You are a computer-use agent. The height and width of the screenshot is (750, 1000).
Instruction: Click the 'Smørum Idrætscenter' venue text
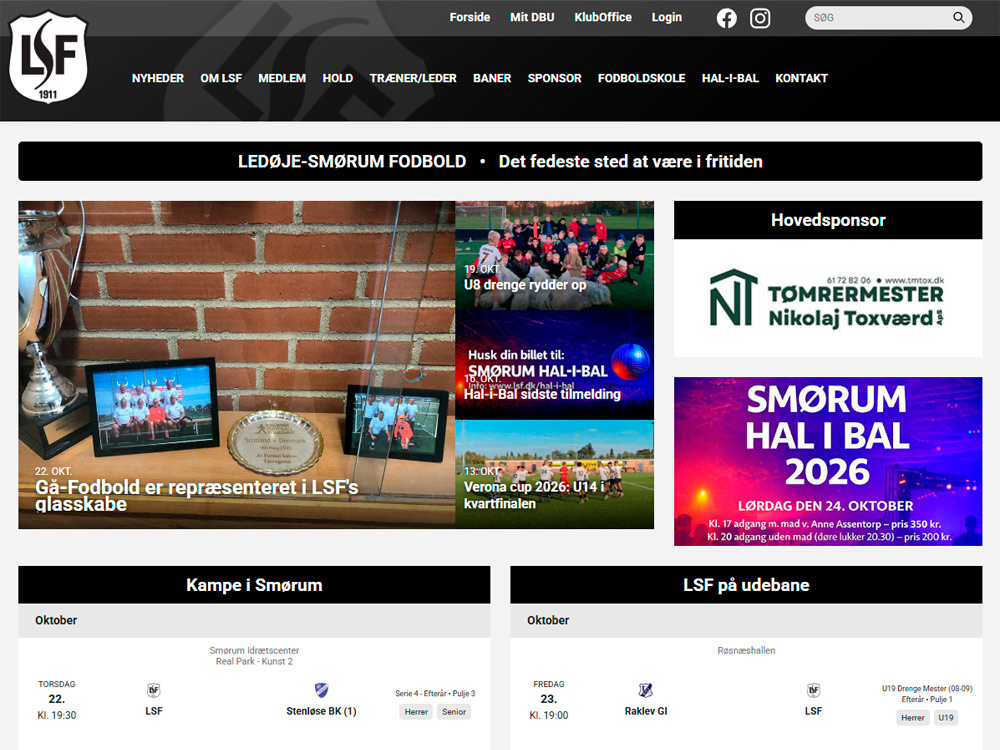(x=254, y=651)
